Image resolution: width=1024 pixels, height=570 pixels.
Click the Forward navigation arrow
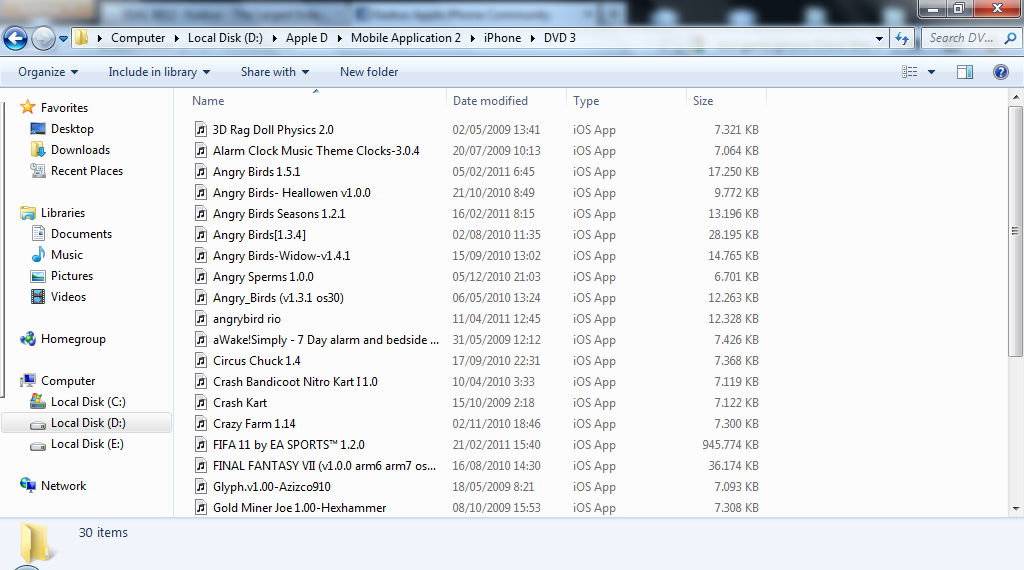click(43, 39)
